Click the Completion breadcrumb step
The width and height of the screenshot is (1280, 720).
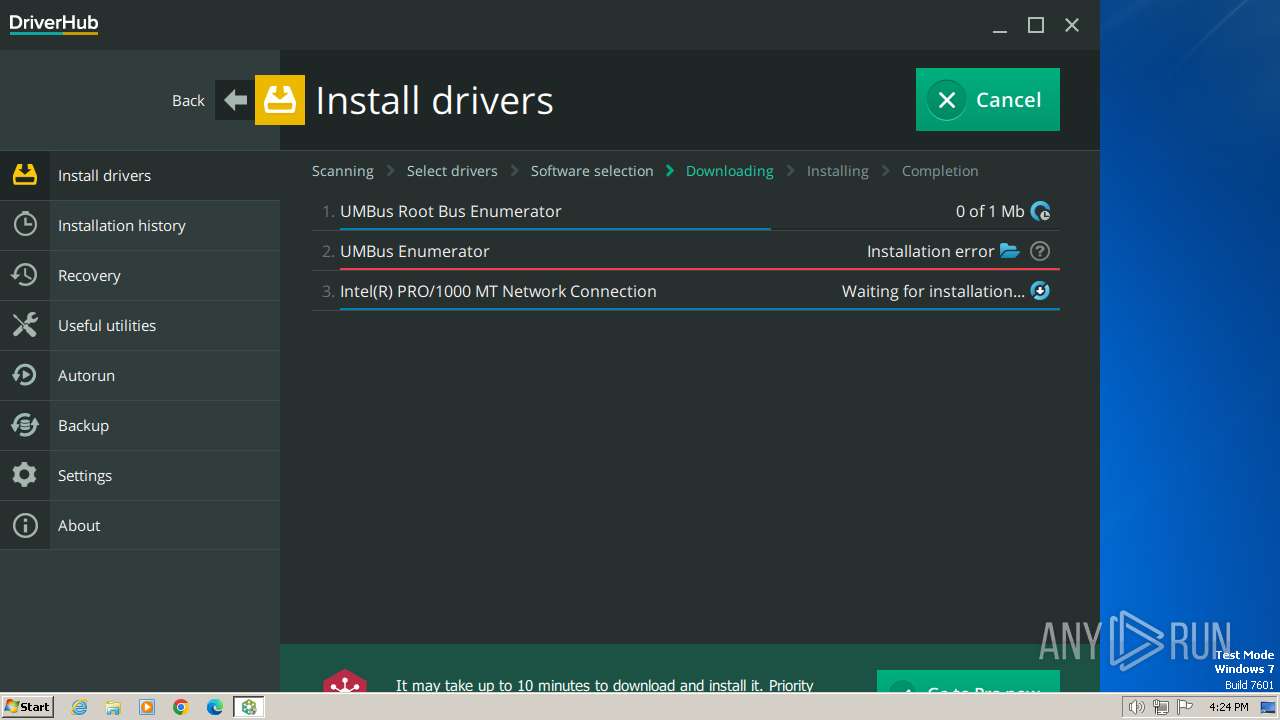[940, 171]
